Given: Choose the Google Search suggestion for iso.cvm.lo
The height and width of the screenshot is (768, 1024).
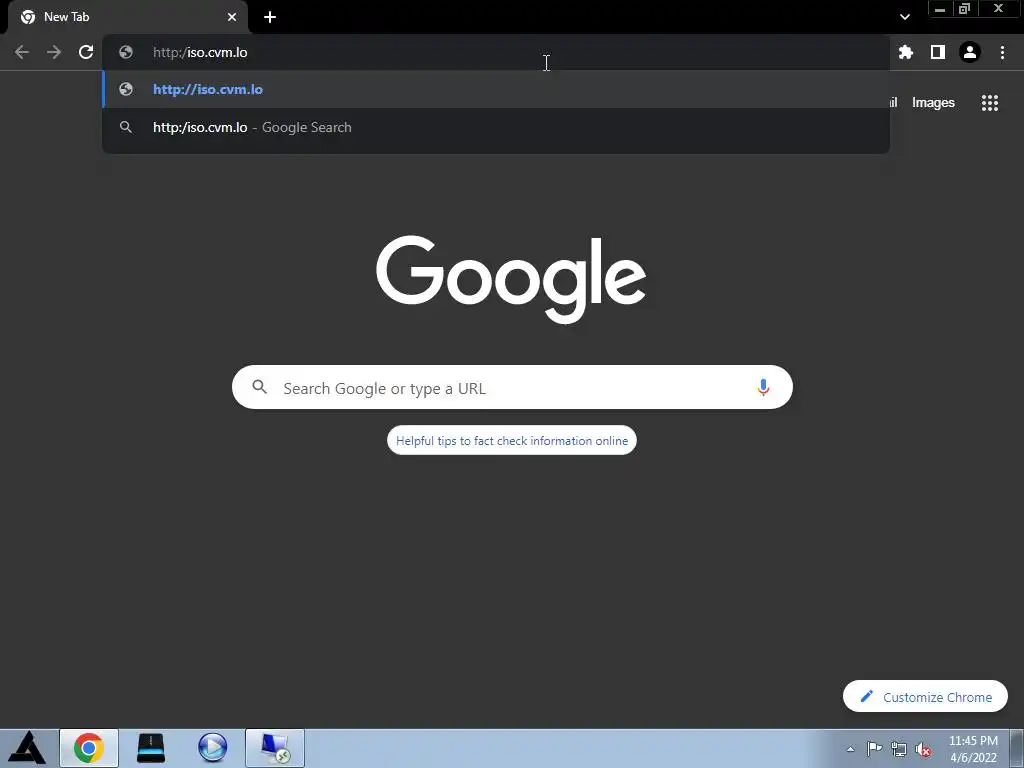Looking at the screenshot, I should pos(496,127).
